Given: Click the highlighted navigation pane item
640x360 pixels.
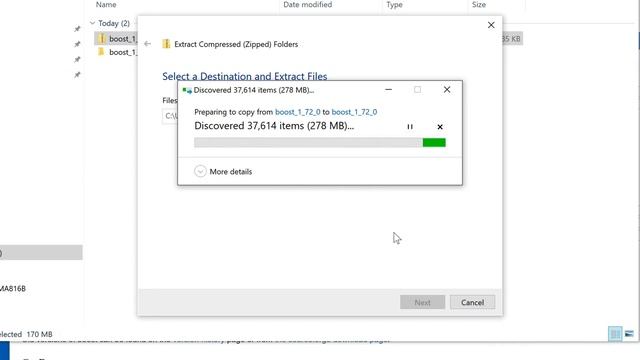Looking at the screenshot, I should point(41,253).
